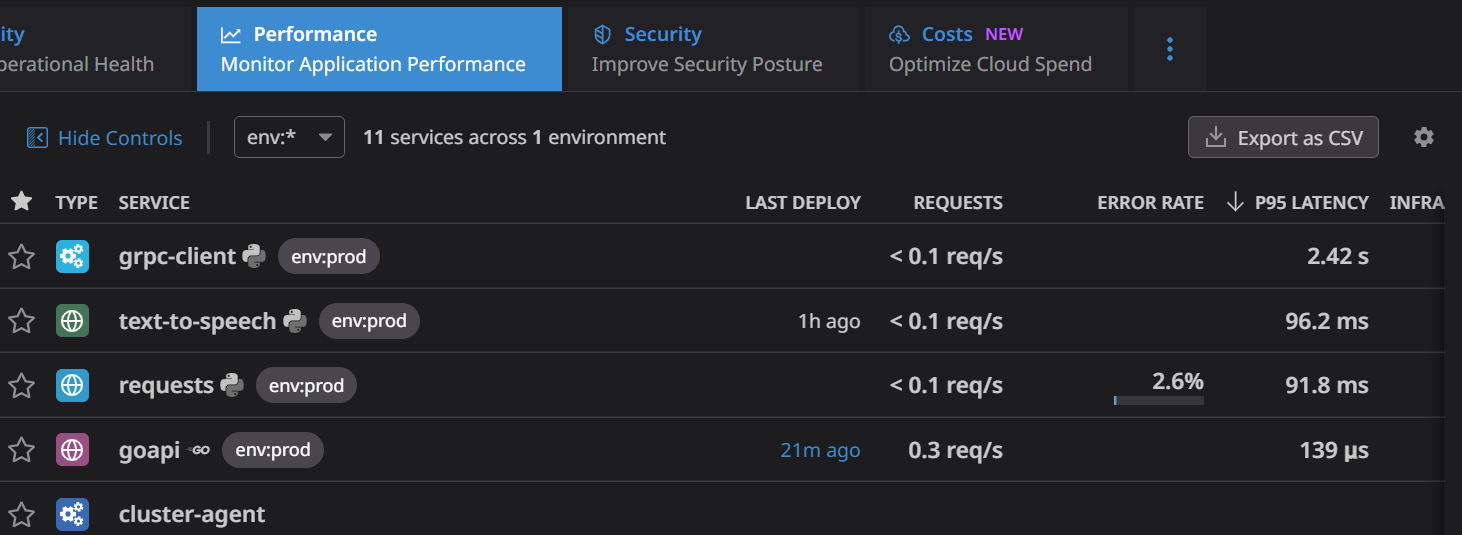Star the grpc-client service

(x=21, y=257)
